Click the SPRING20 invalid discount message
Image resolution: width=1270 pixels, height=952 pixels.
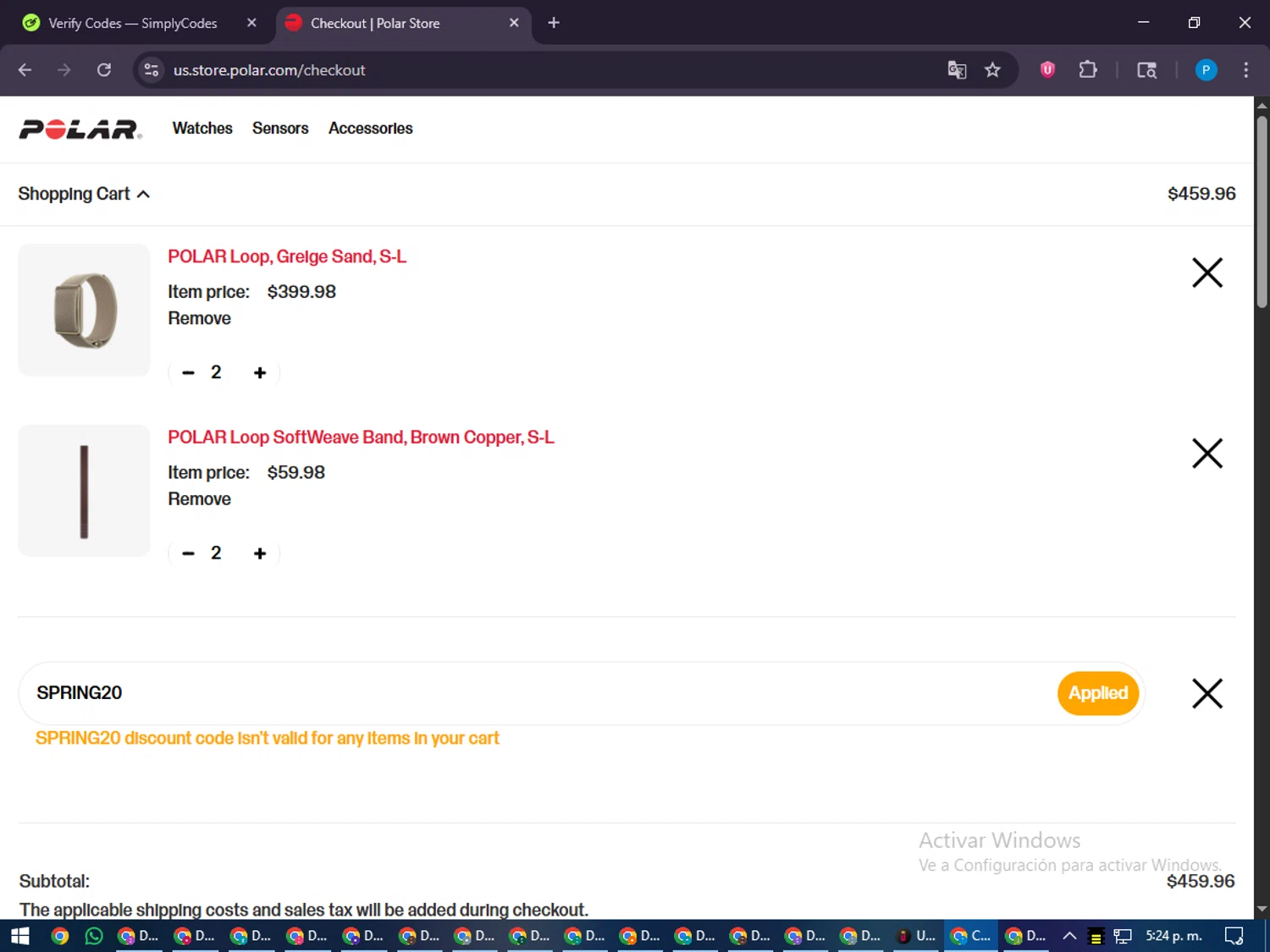click(x=268, y=739)
